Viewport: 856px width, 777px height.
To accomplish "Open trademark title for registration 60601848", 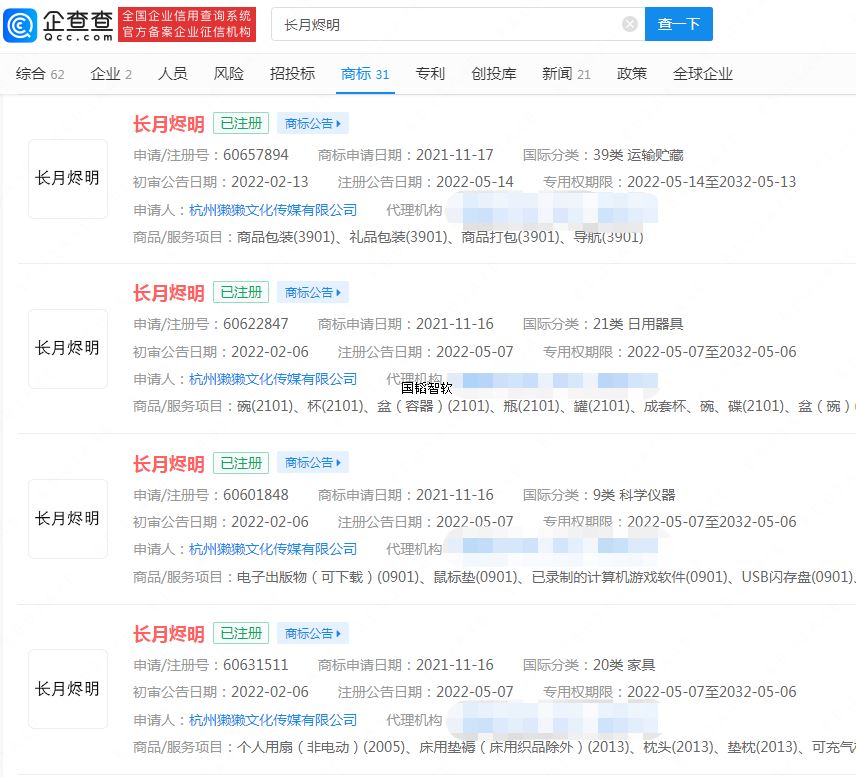I will coord(169,464).
